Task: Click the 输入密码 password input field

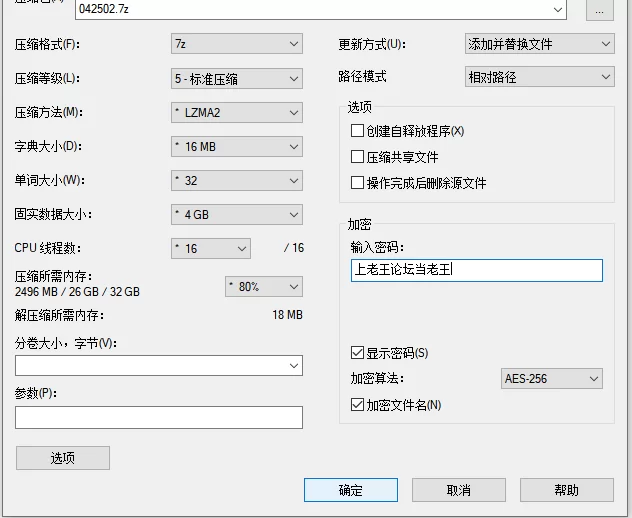Action: 477,270
